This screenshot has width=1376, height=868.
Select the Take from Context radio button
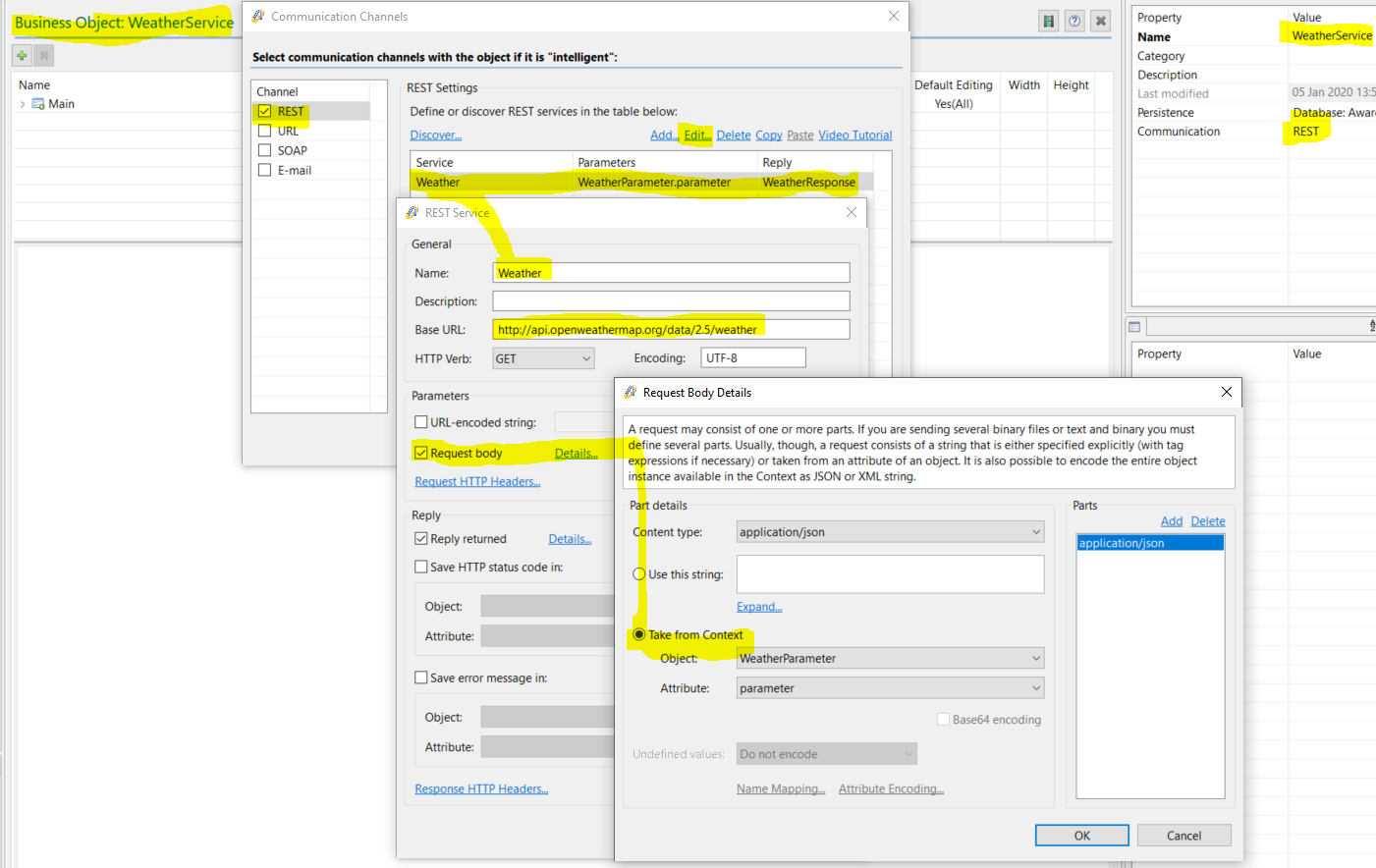coord(639,634)
